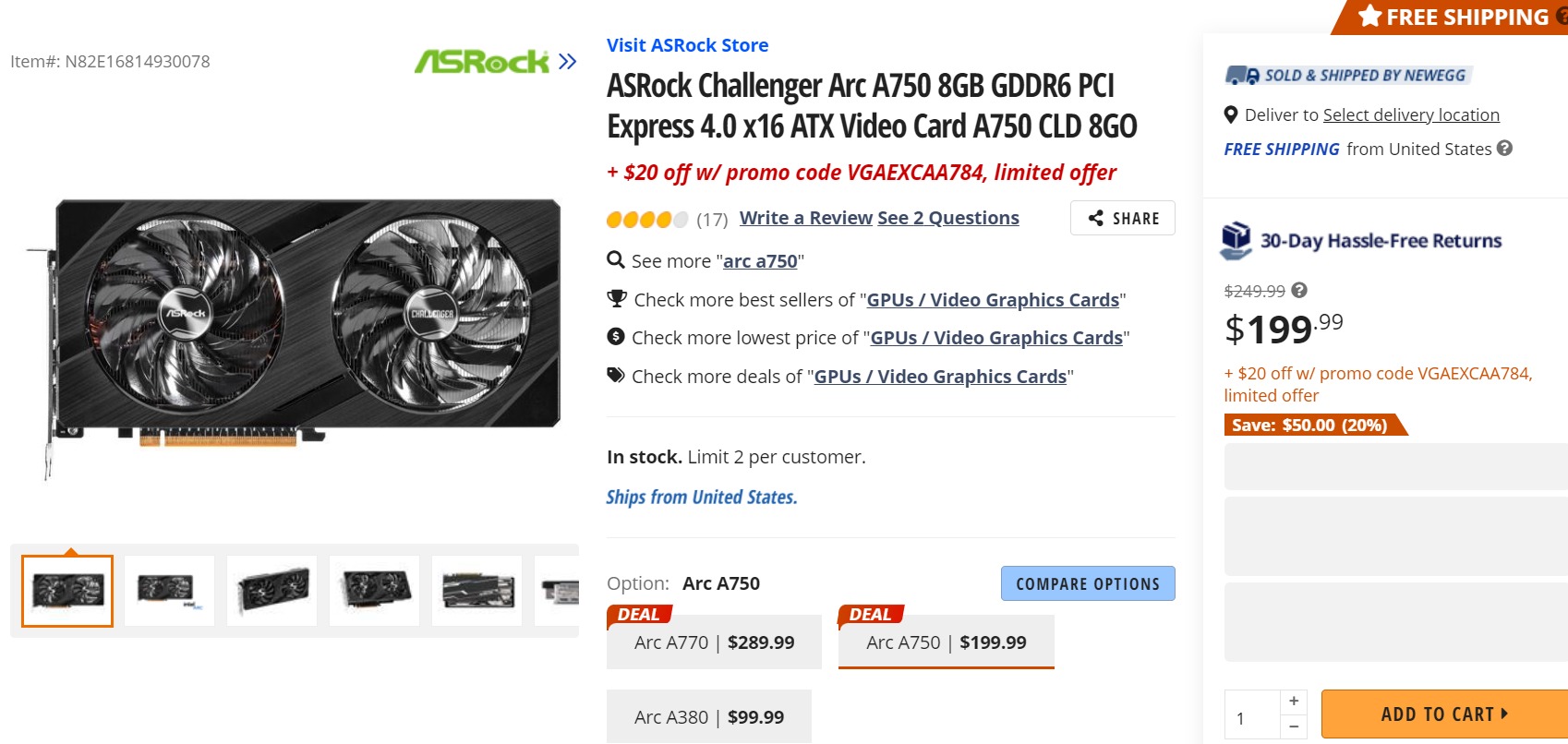Expand the ASRock store chevron arrows
This screenshot has height=744, width=1568.
(x=565, y=63)
